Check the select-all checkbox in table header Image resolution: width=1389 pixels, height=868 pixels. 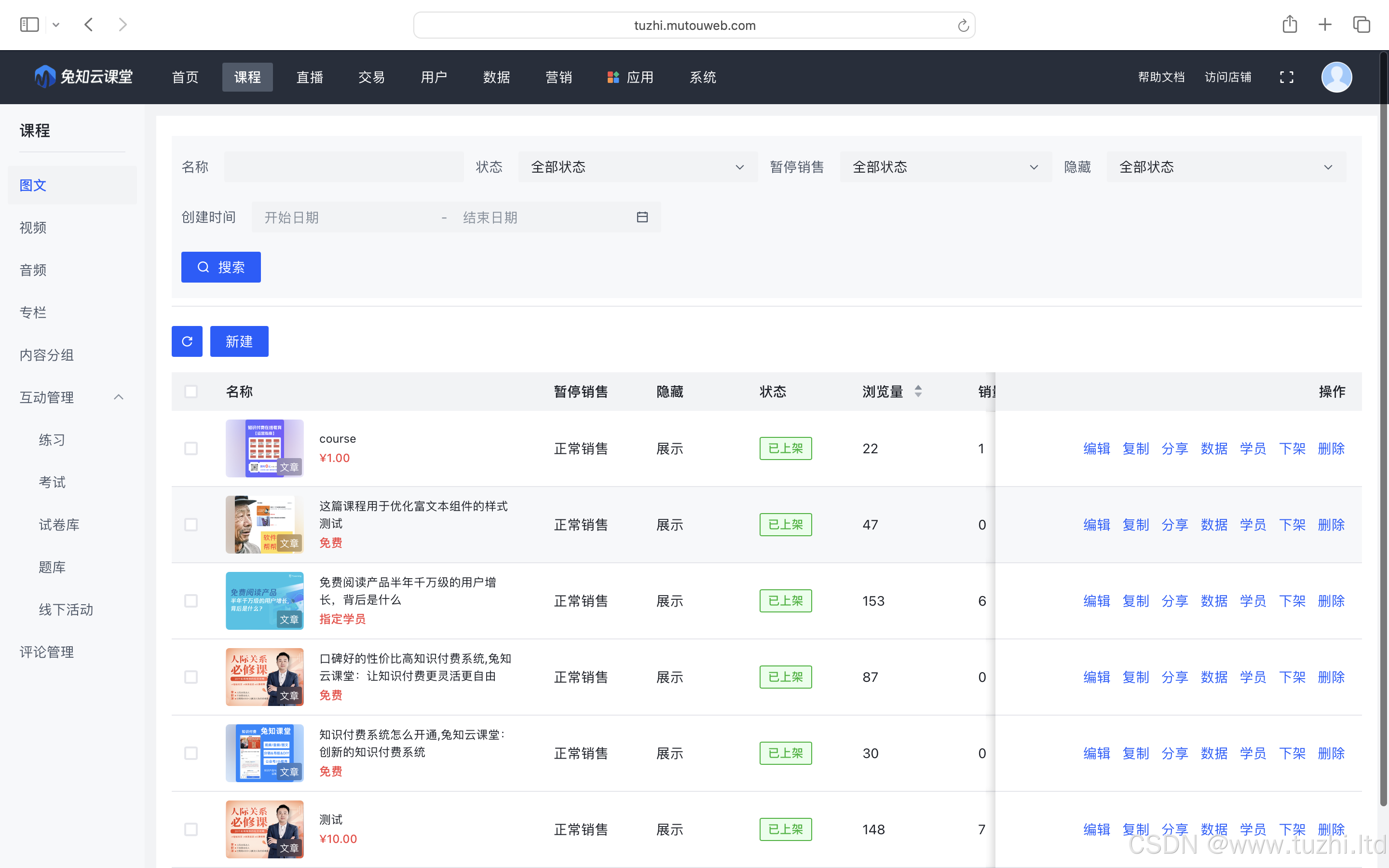(191, 392)
